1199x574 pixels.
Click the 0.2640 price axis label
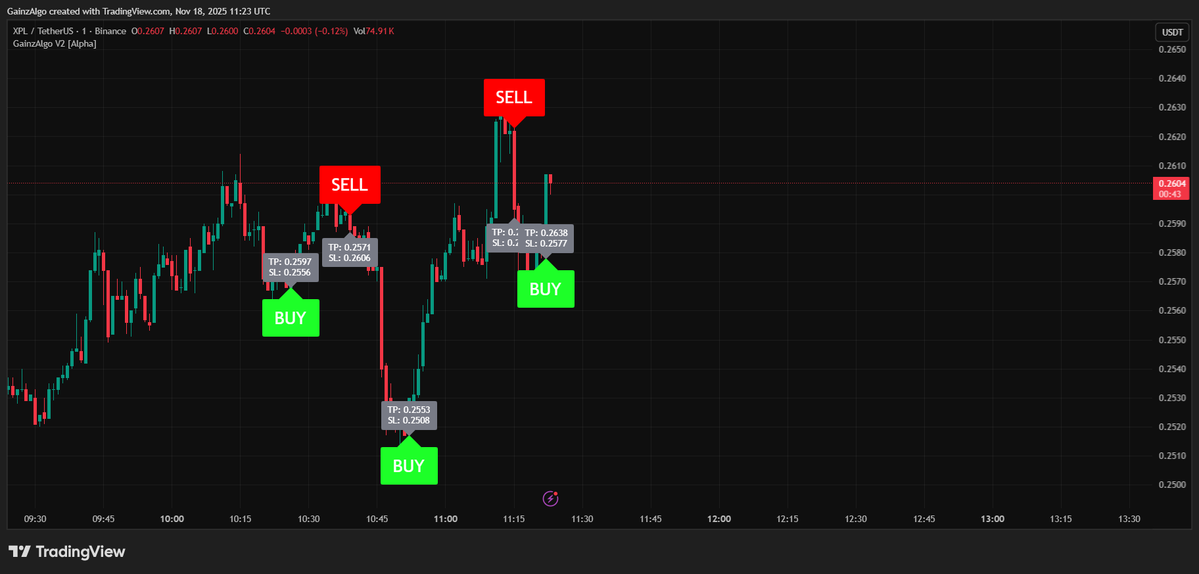(x=1171, y=79)
